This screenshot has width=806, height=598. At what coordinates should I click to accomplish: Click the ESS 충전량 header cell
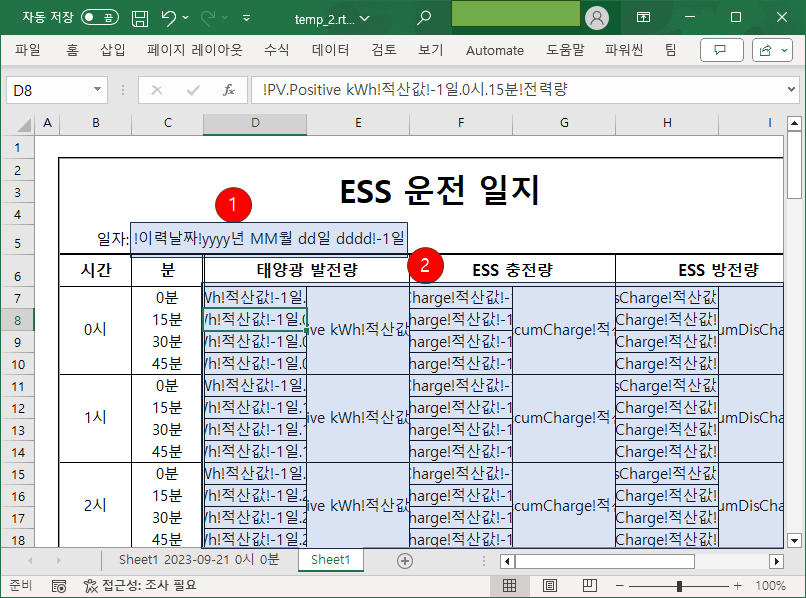(512, 270)
